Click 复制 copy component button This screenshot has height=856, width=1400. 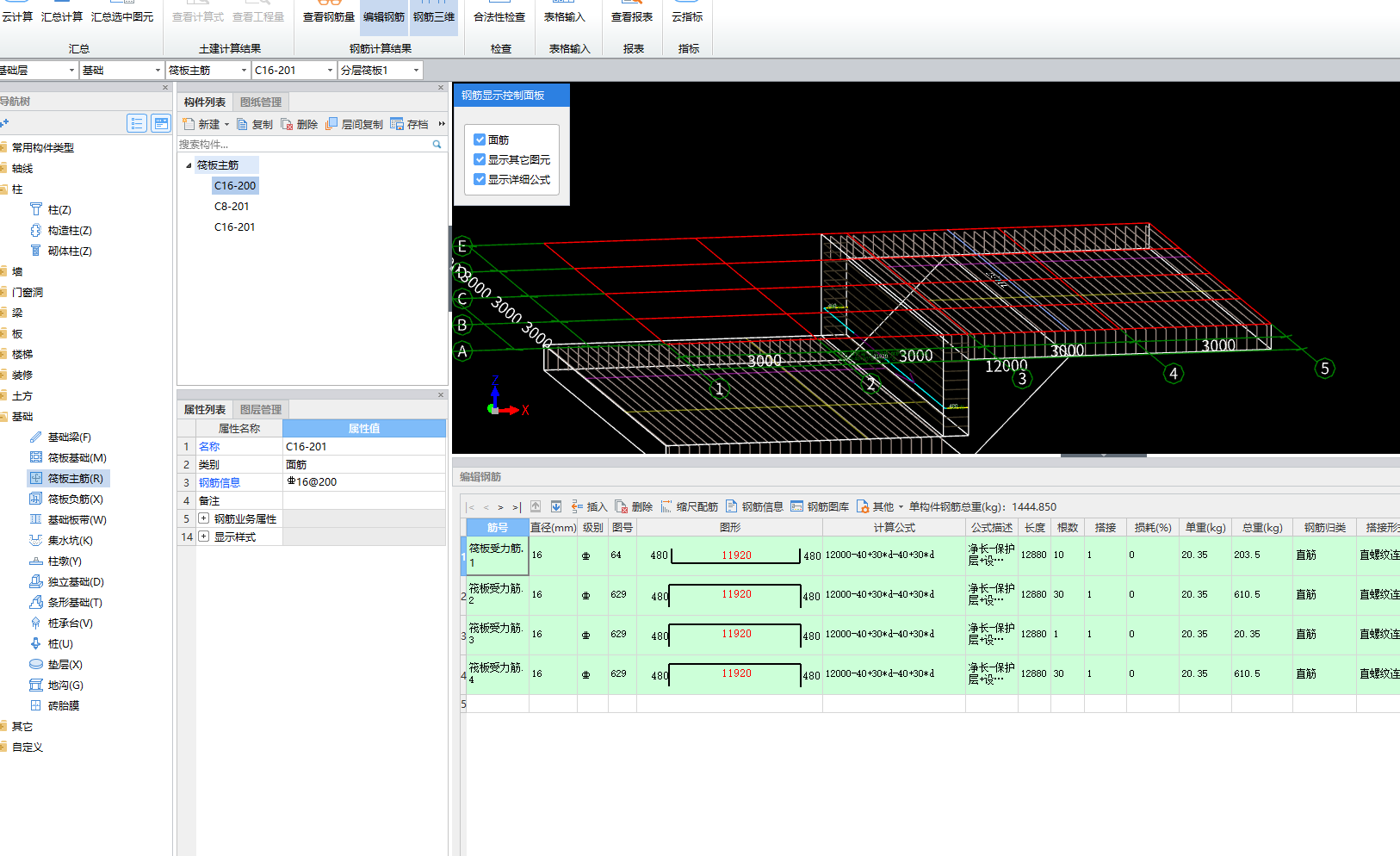[255, 124]
